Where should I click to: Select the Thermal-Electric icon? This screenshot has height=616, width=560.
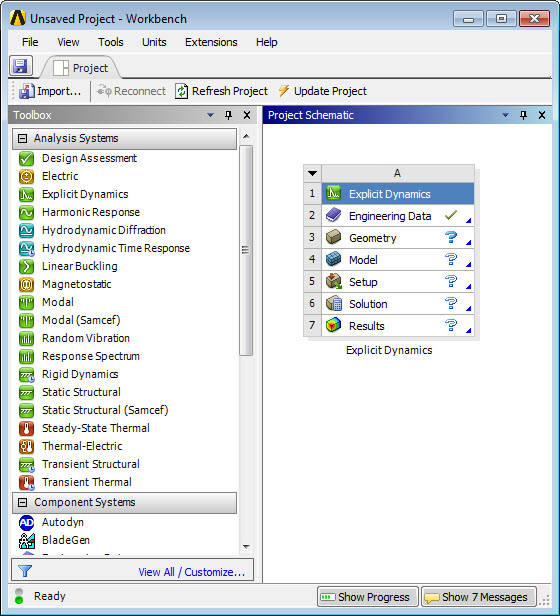tap(26, 447)
